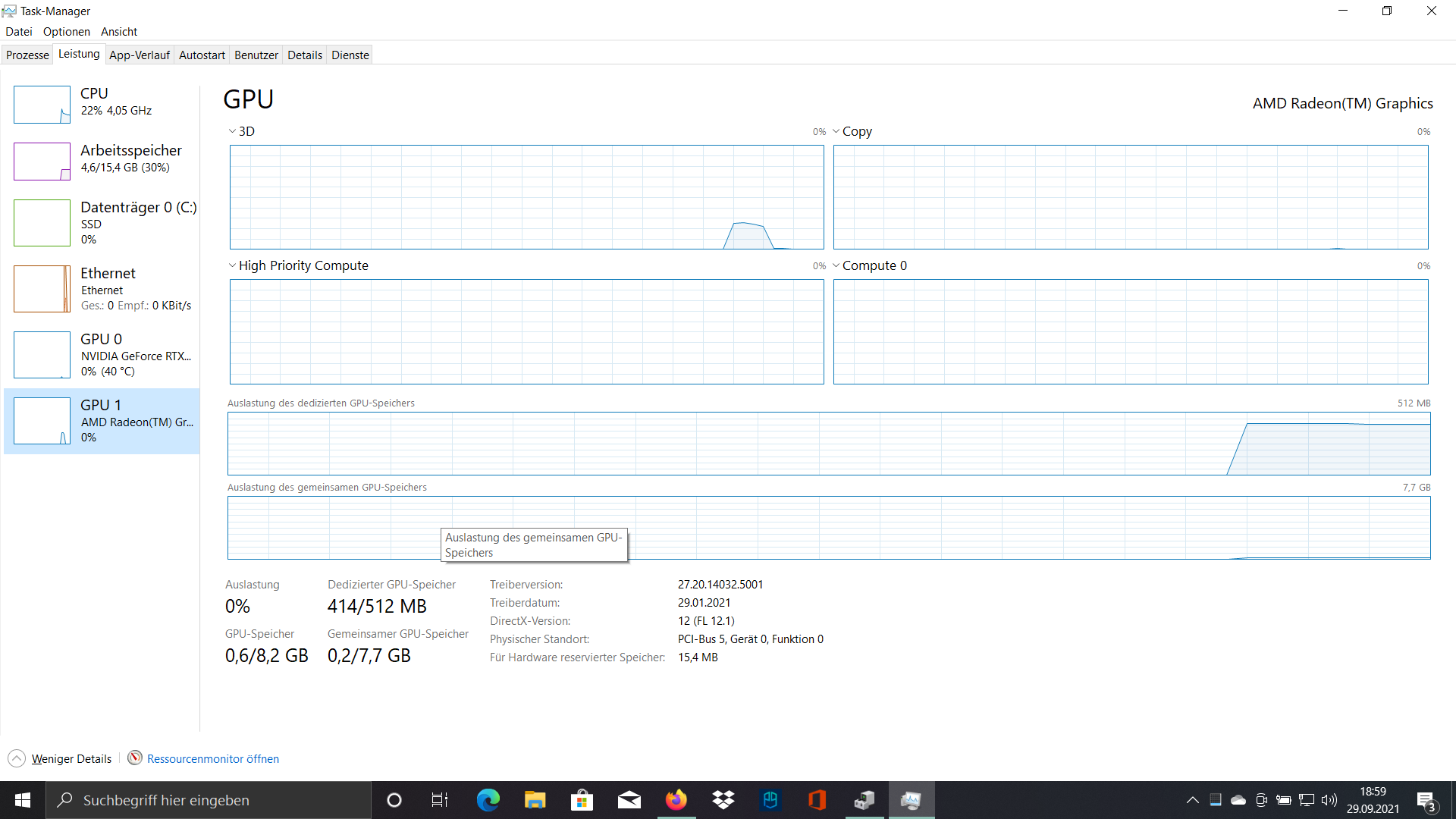
Task: Open File Explorer from taskbar
Action: (535, 800)
